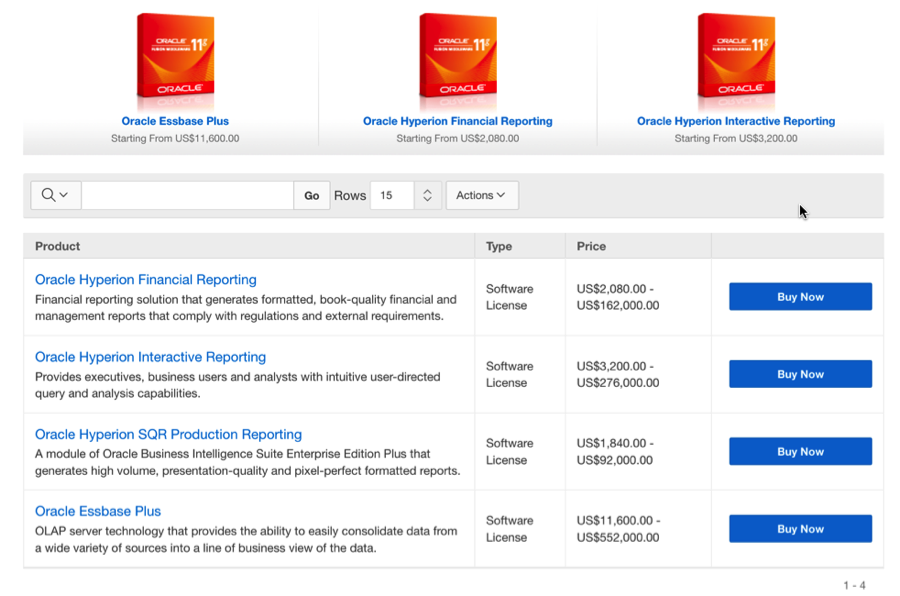Open Oracle Hyperion SQR Production Reporting link
The image size is (900, 596).
coord(168,434)
